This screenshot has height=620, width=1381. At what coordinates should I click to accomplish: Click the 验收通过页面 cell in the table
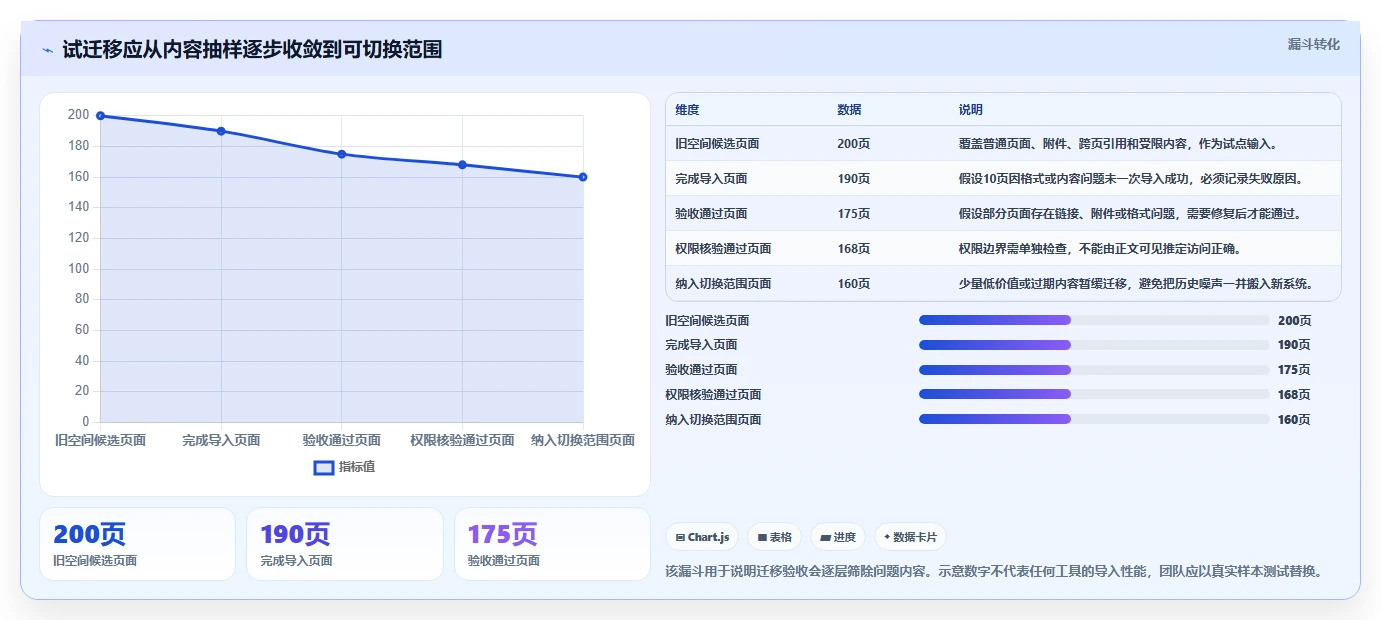coord(711,214)
